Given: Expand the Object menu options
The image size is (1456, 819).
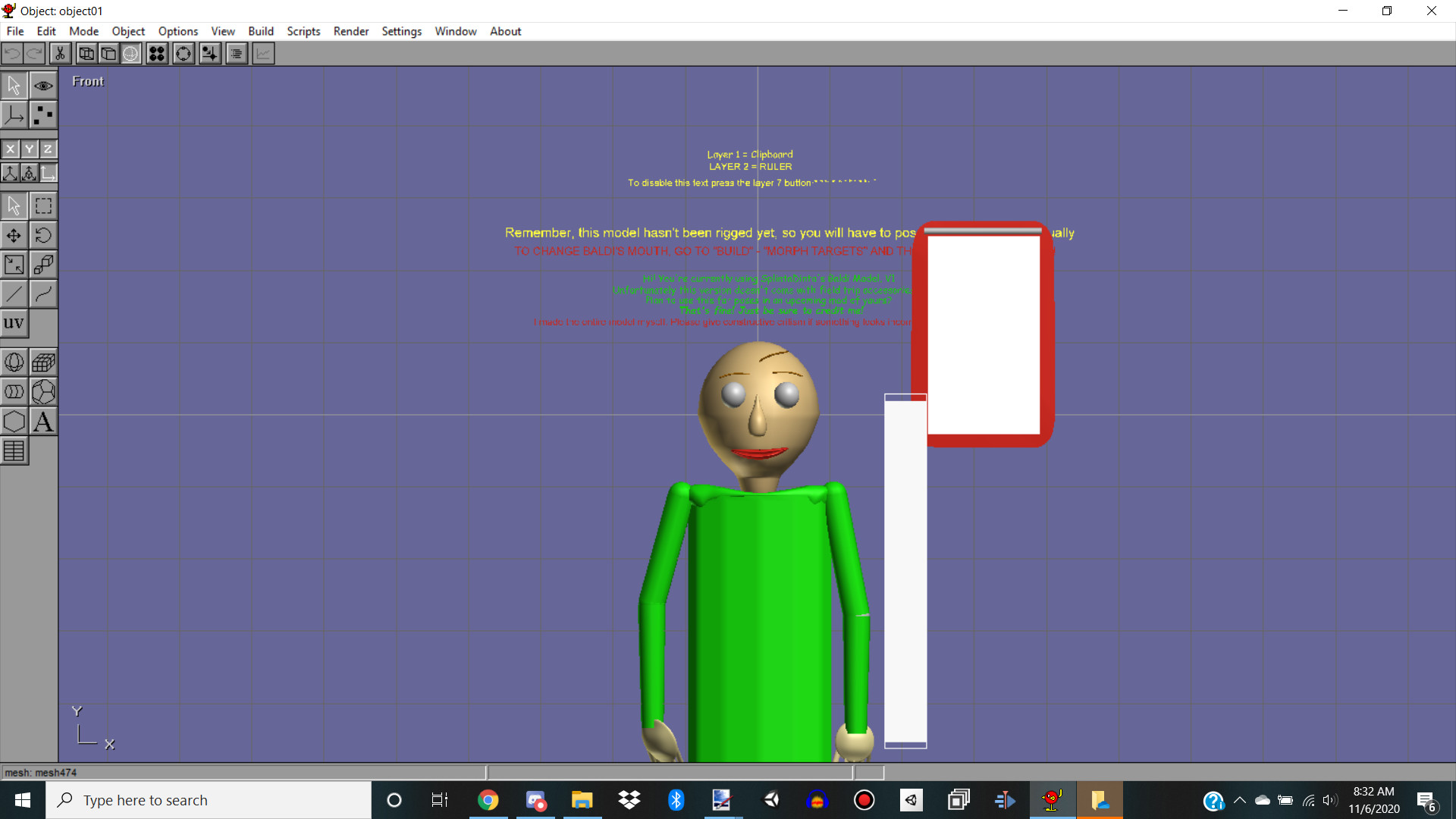Looking at the screenshot, I should tap(127, 31).
